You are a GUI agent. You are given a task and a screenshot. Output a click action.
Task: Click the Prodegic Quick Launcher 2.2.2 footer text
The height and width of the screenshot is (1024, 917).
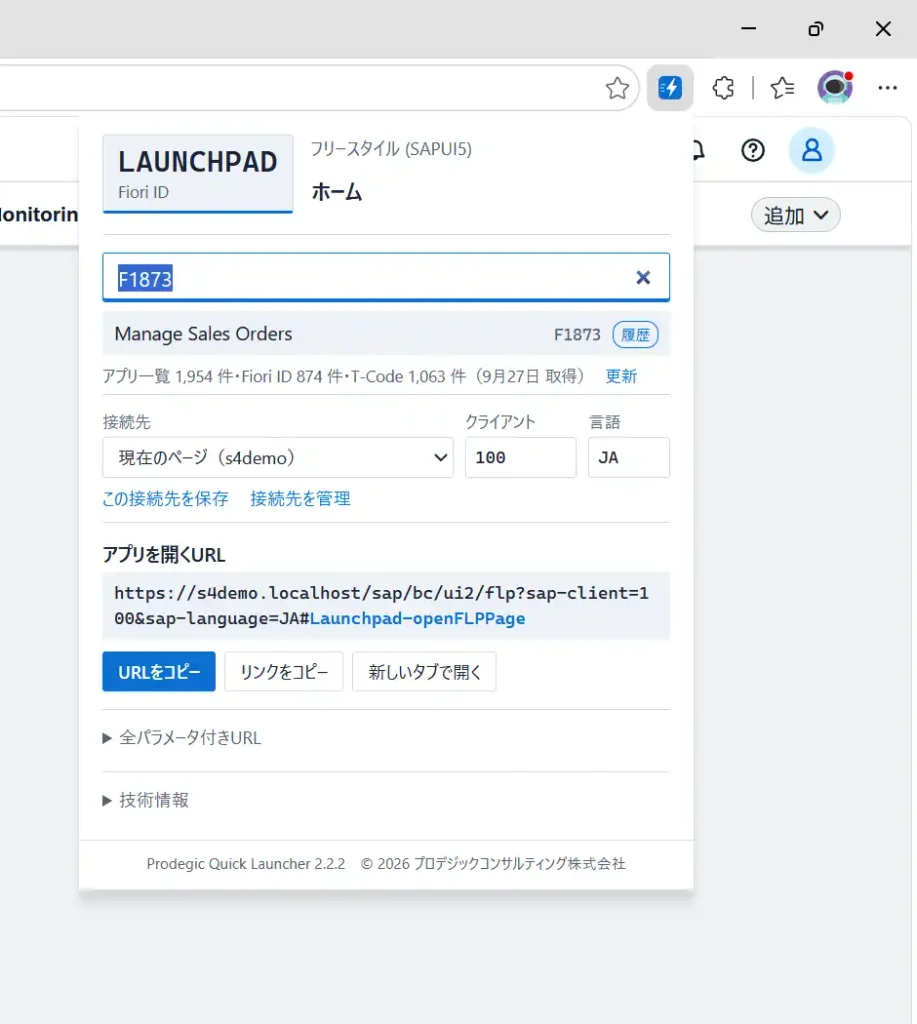tap(246, 863)
